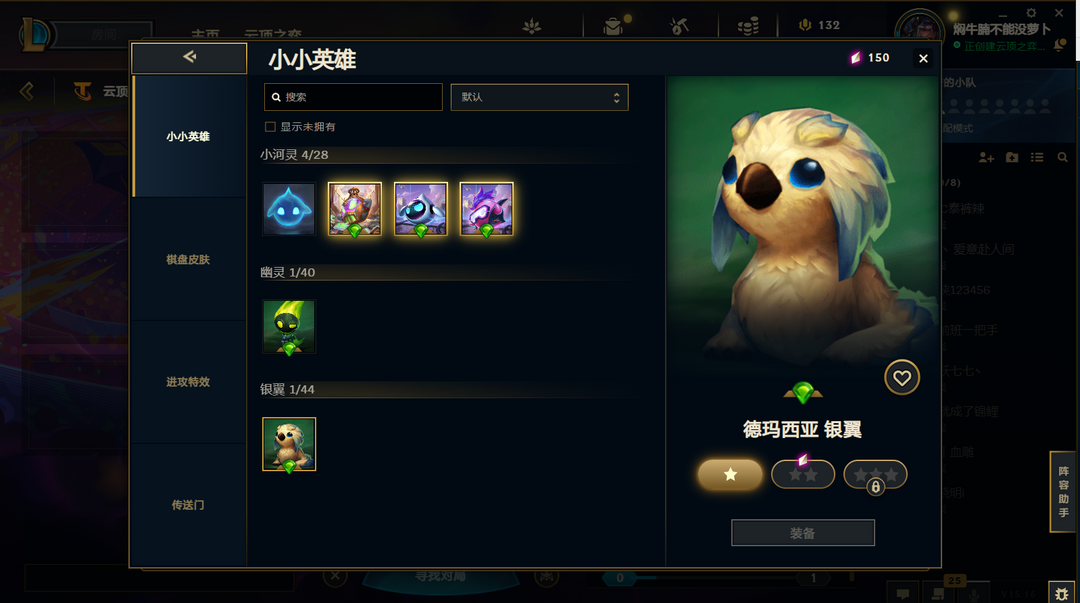The image size is (1080, 603).
Task: Open the 默认 sort dropdown
Action: pos(539,97)
